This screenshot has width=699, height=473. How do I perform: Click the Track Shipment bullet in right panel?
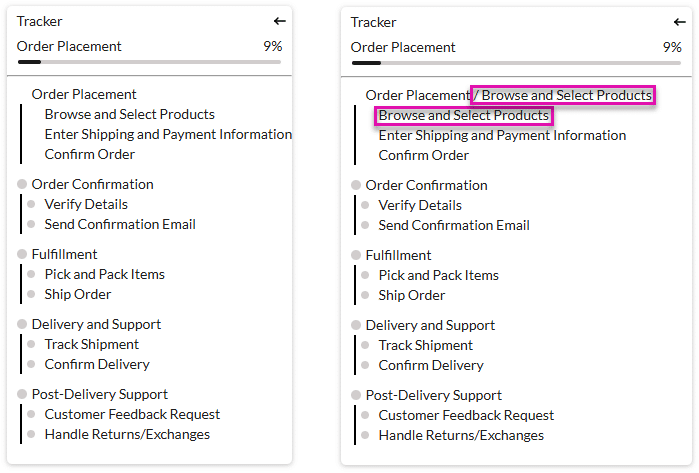pyautogui.click(x=366, y=345)
